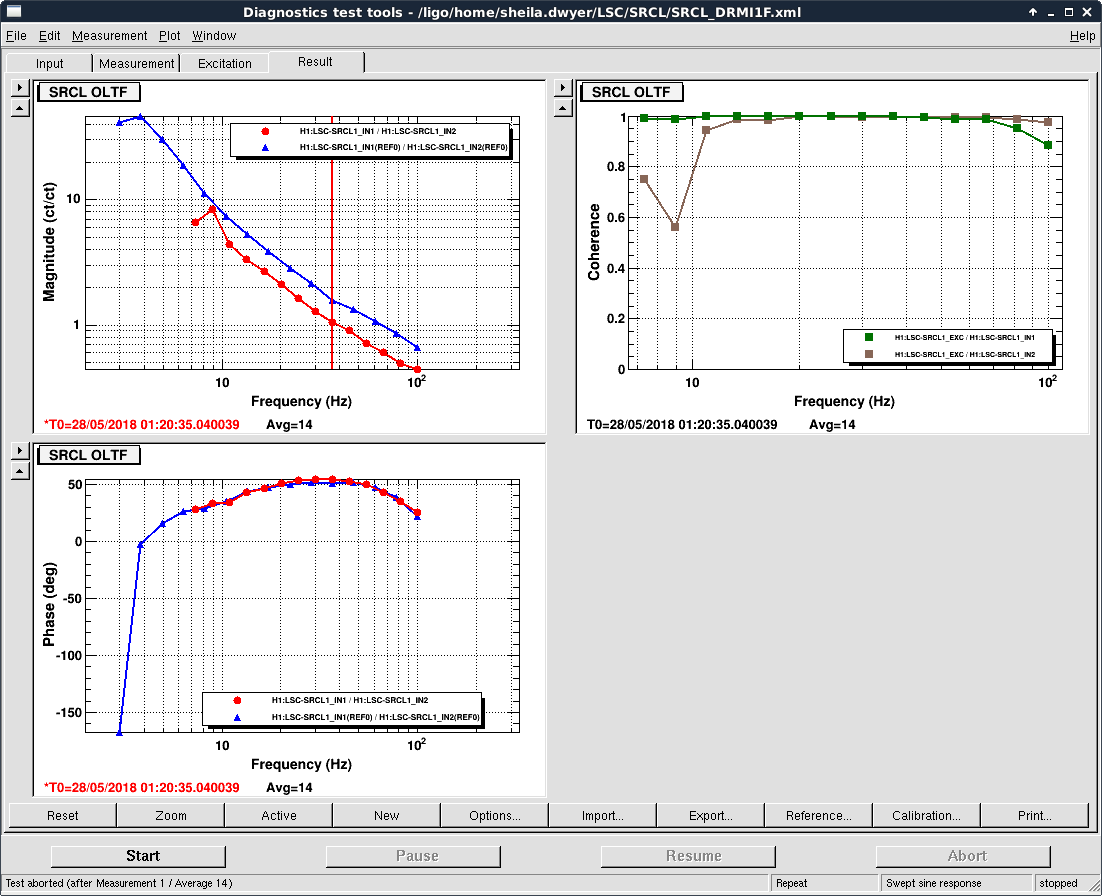Click up-arrow button beside the Phase plot
Image resolution: width=1102 pixels, height=896 pixels.
[x=19, y=471]
